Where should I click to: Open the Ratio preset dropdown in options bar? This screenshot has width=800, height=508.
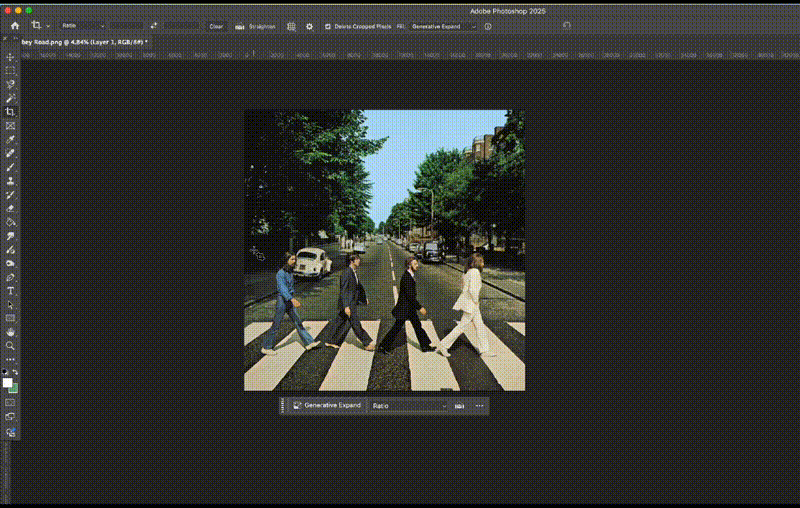tap(82, 25)
